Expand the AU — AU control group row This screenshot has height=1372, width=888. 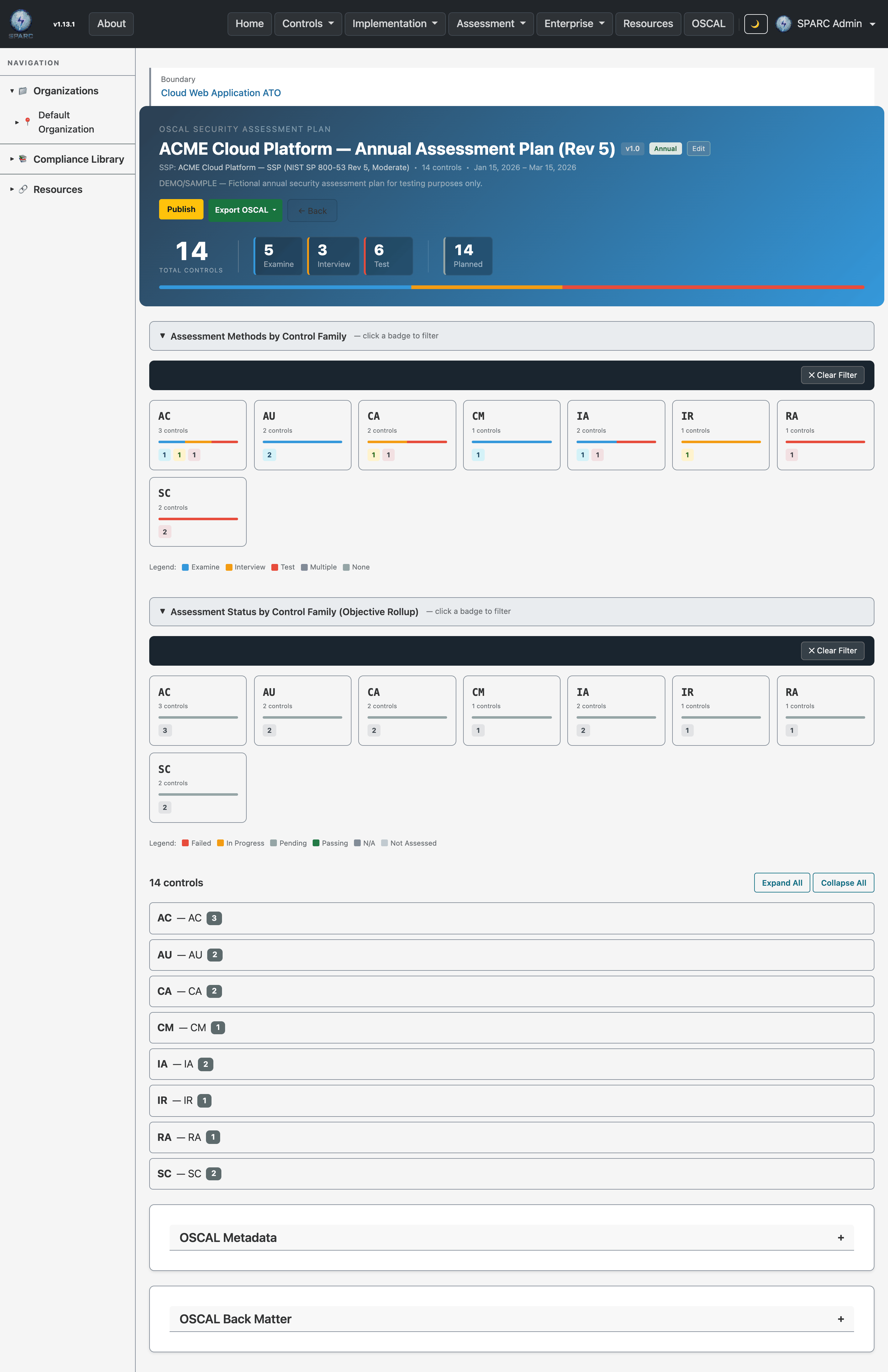point(512,955)
